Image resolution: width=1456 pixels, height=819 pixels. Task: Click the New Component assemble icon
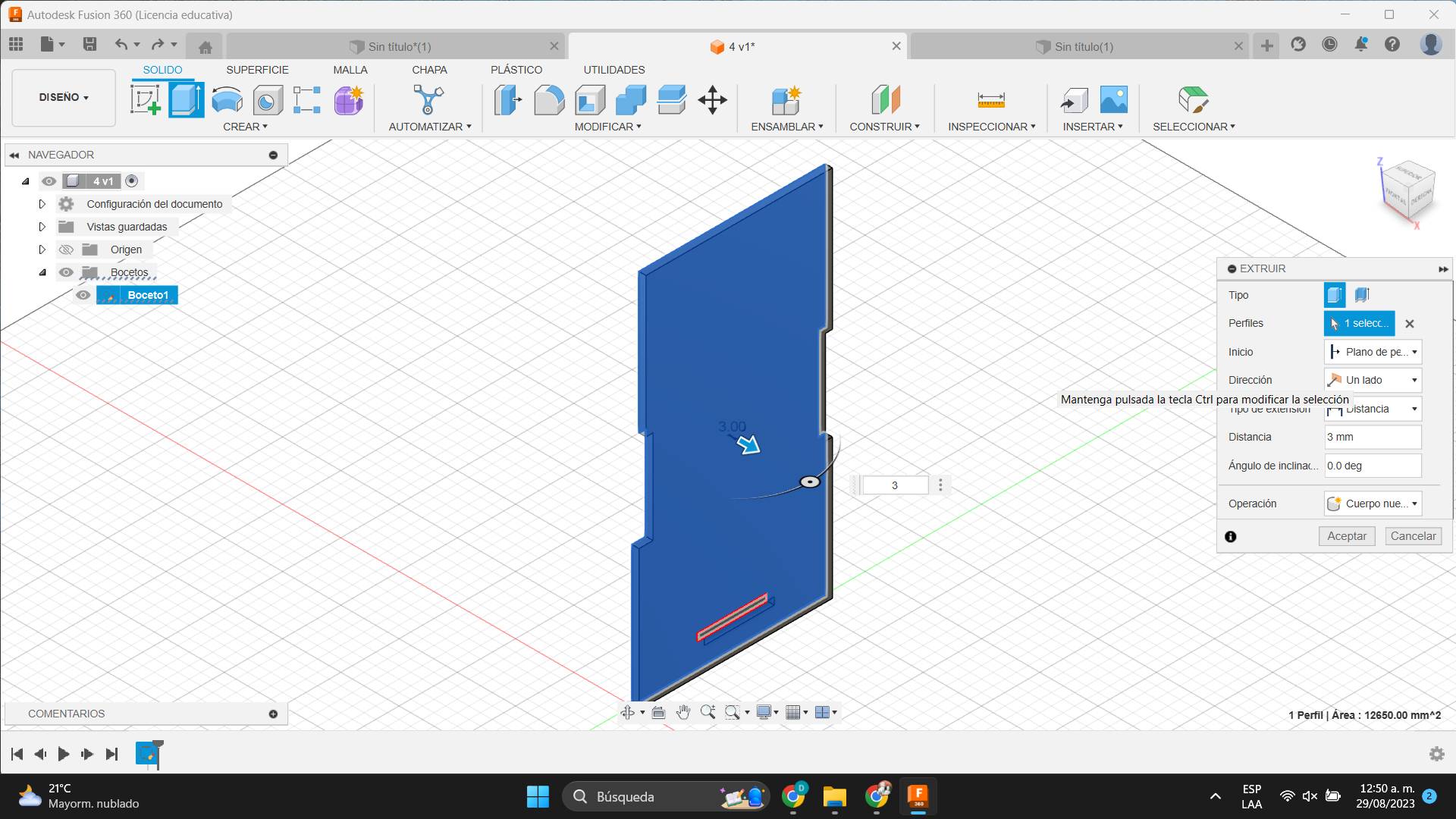click(786, 100)
